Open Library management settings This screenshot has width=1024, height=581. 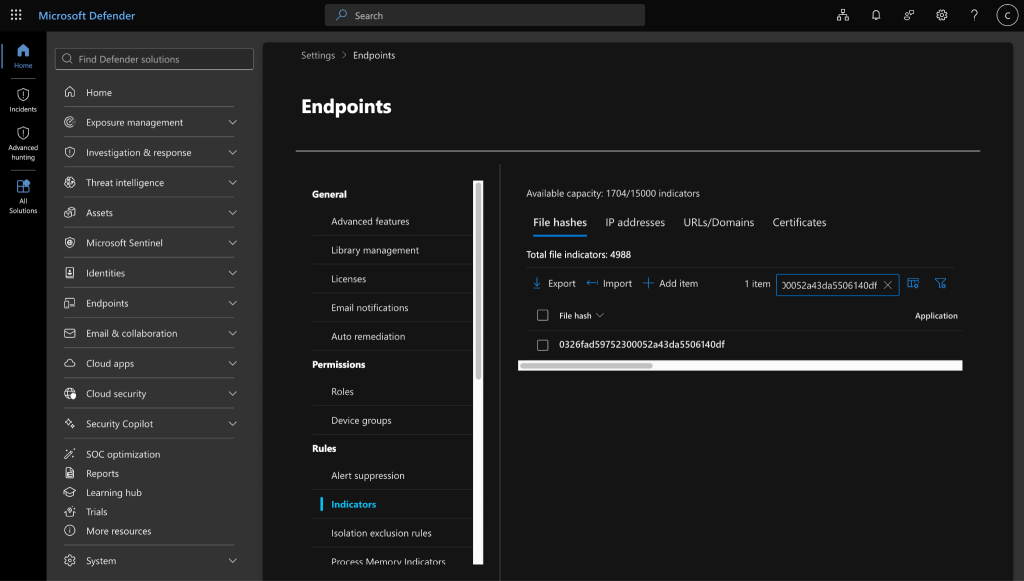[375, 250]
